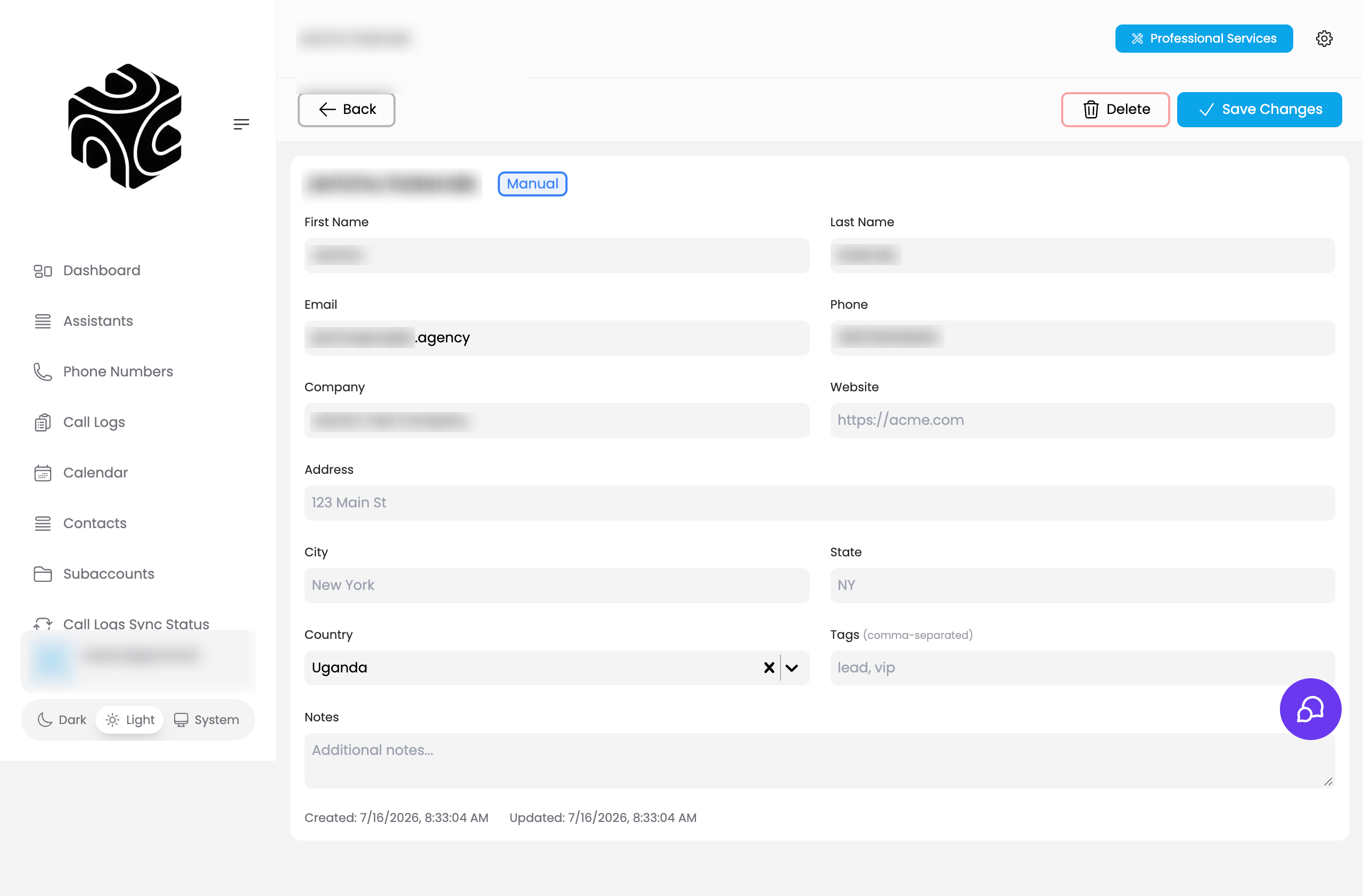Screen dimensions: 1363x896
Task: Click the Tags field
Action: [x=1082, y=668]
